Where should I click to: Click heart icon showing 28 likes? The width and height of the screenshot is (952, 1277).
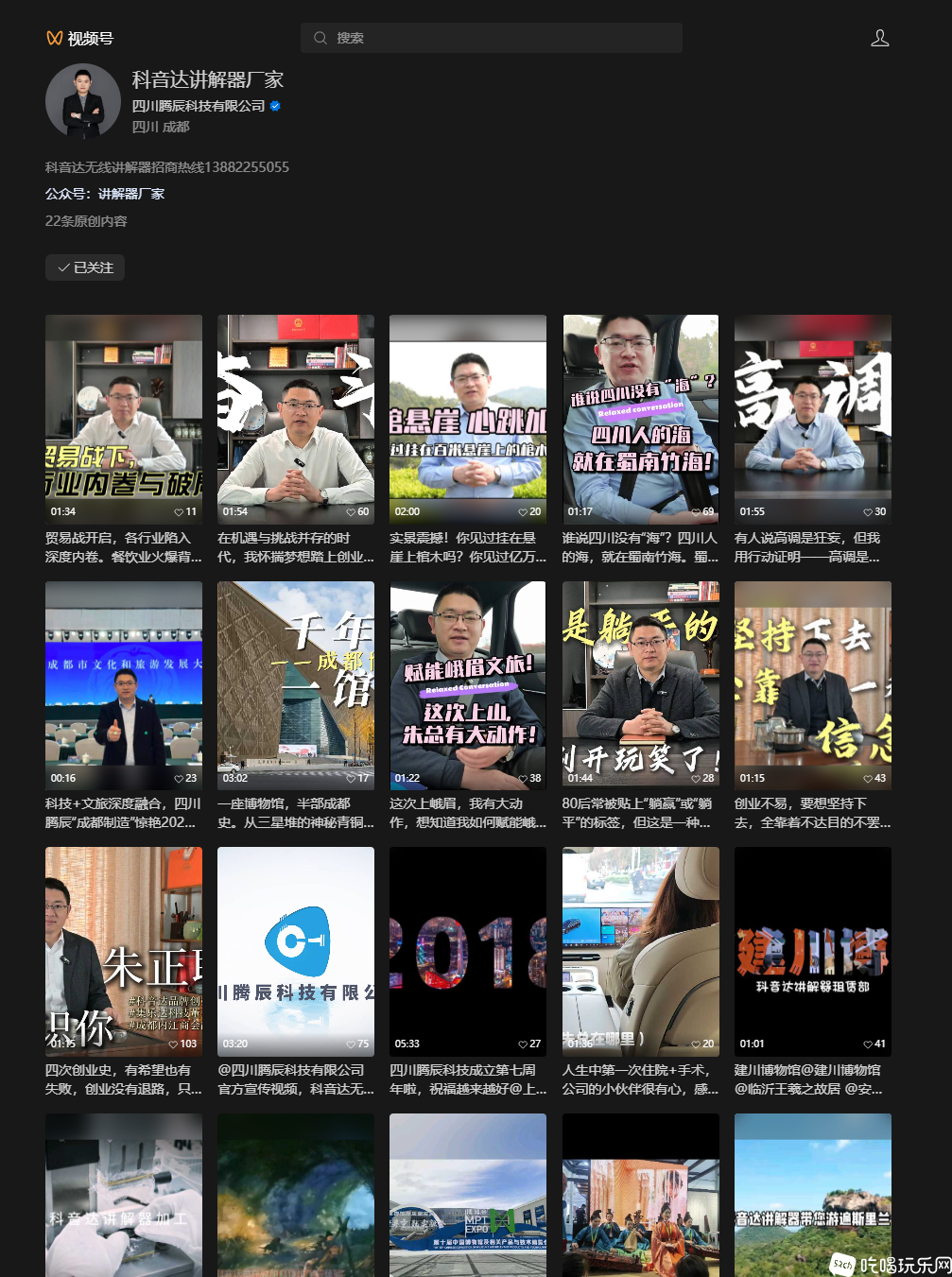[x=696, y=779]
